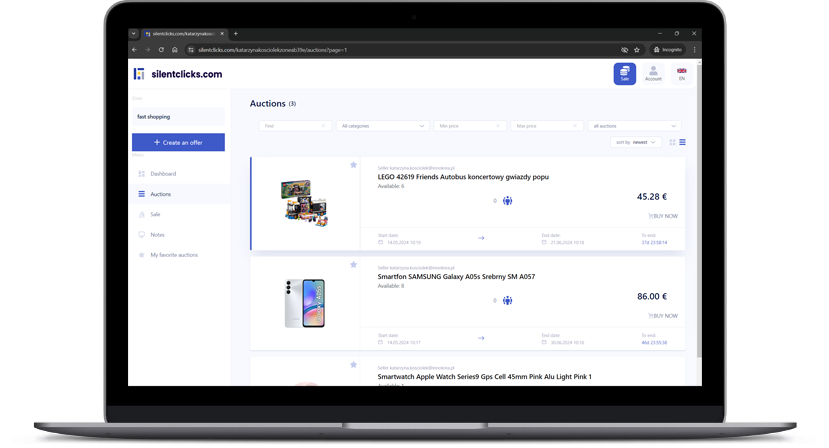The image size is (829, 448).
Task: Click the silentclicks.com logo
Action: 178,74
